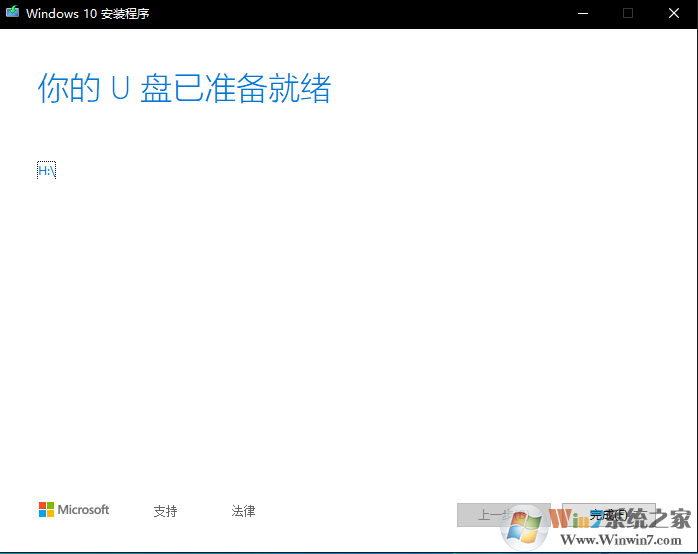Click the four-color Microsoft logo

coord(46,510)
